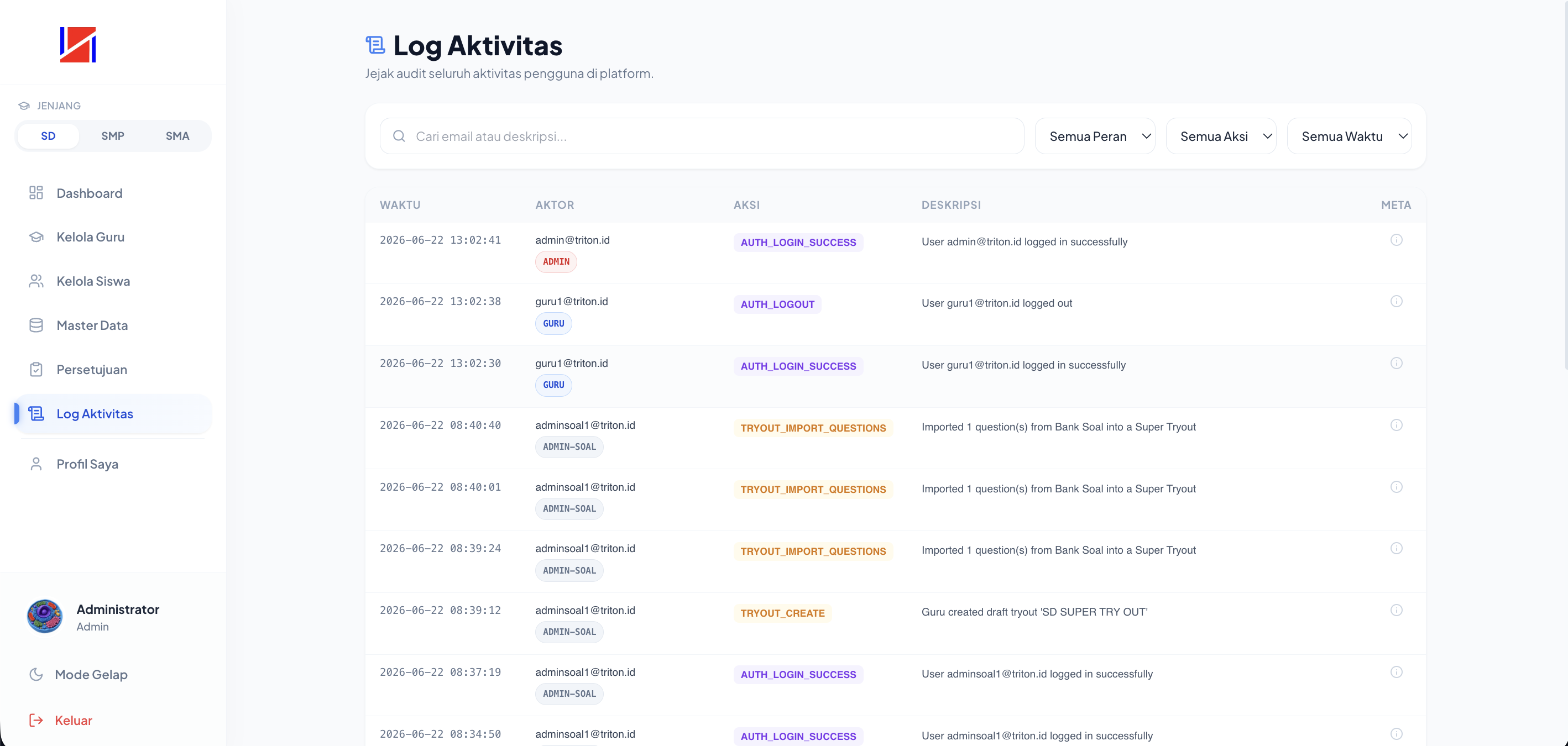Click the Persetujuan clipboard icon
The width and height of the screenshot is (1568, 746).
pos(36,369)
